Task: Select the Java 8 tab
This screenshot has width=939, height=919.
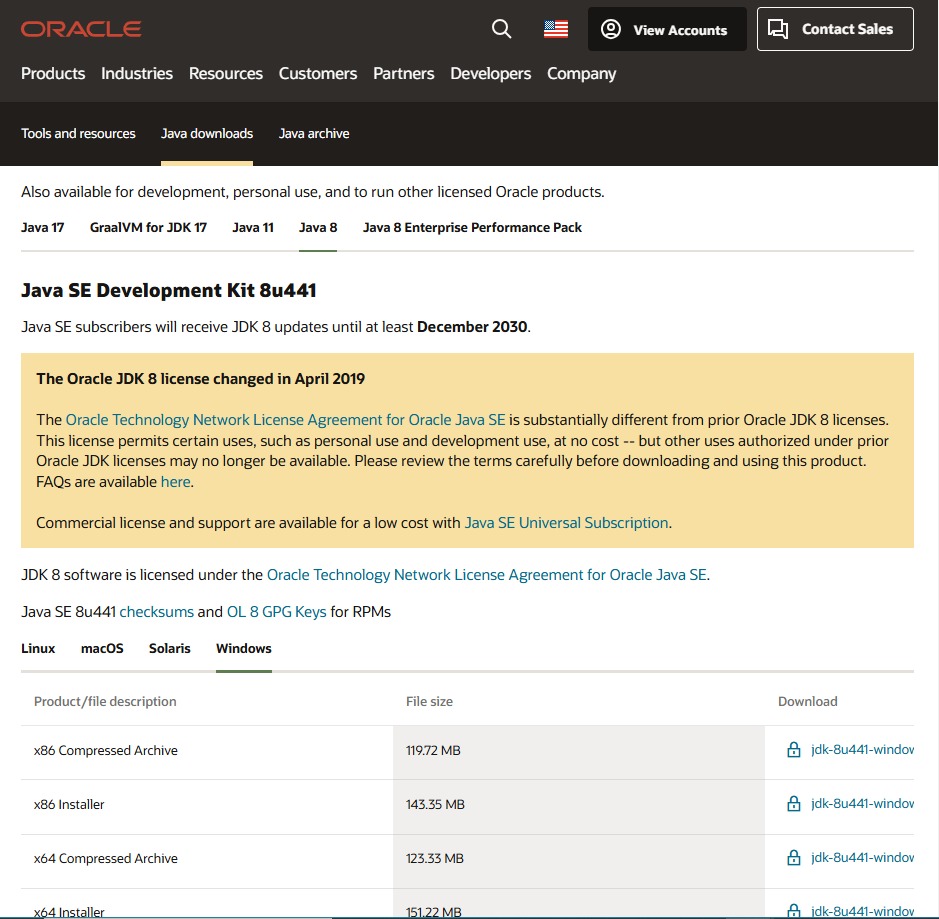Action: pyautogui.click(x=318, y=228)
